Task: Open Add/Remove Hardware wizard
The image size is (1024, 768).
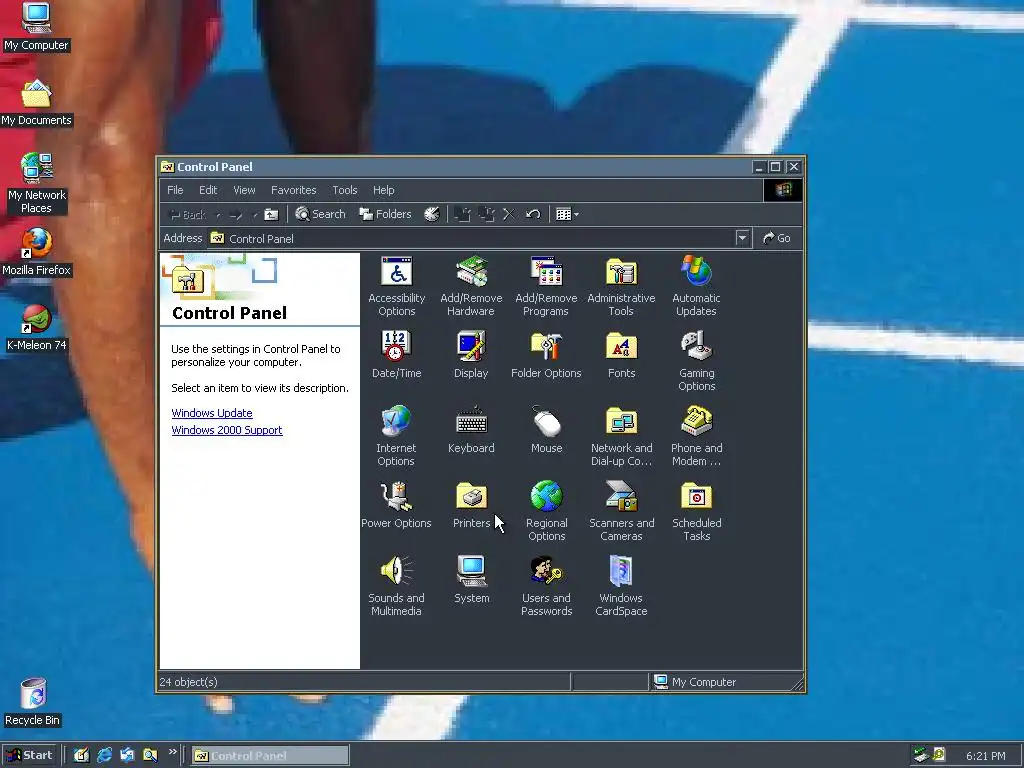Action: [x=471, y=286]
